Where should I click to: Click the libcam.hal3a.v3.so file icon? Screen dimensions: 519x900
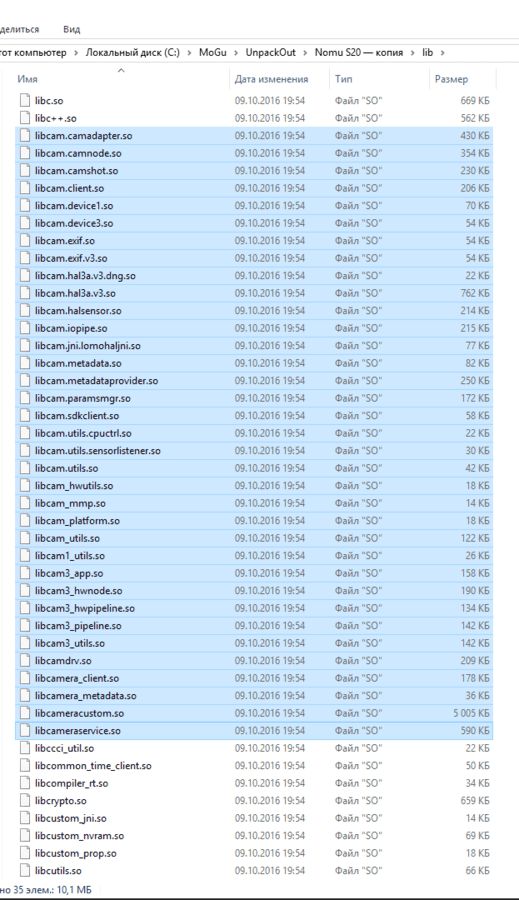pos(24,293)
